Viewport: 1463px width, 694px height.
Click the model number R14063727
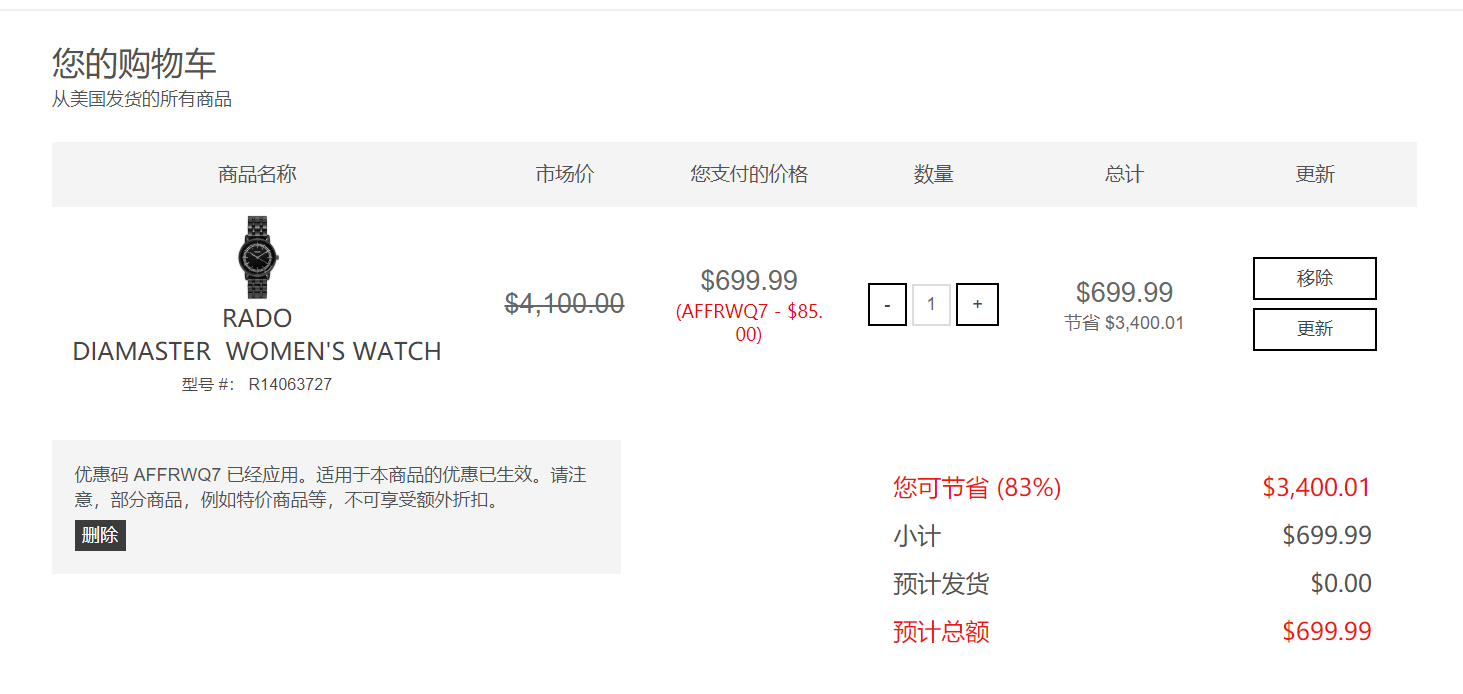tap(290, 385)
